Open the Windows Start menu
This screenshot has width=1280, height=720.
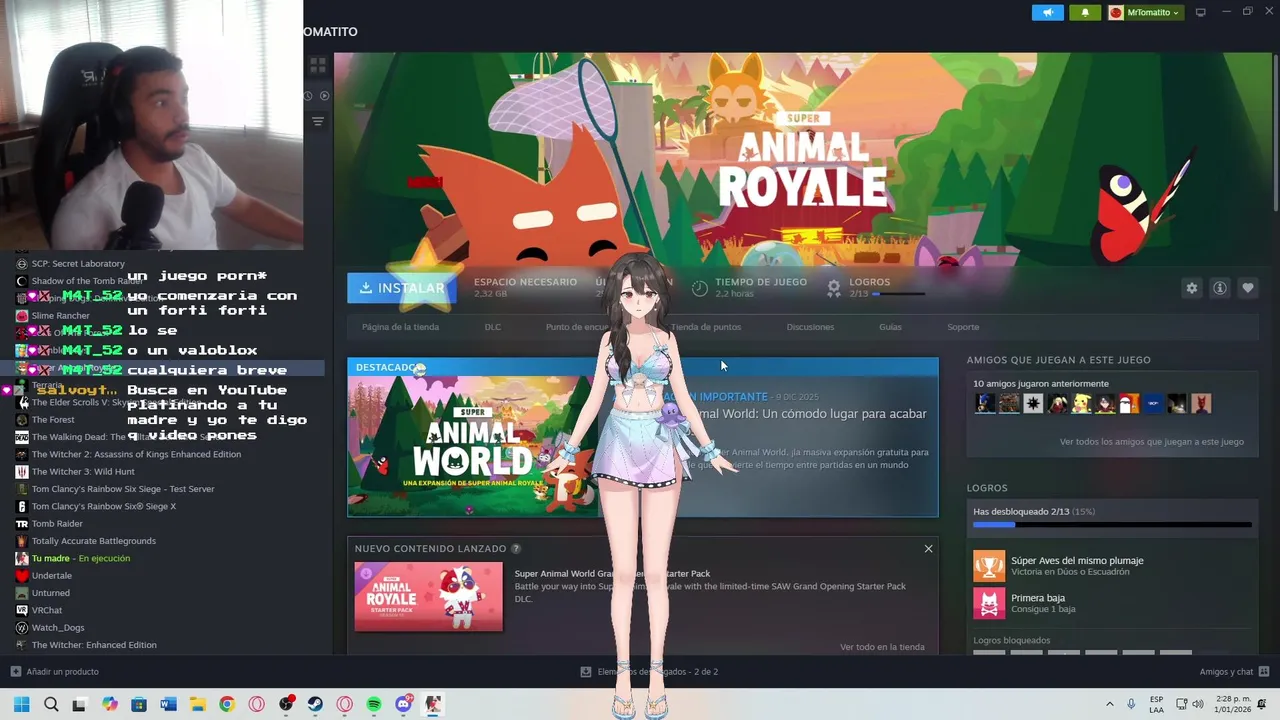pos(21,704)
